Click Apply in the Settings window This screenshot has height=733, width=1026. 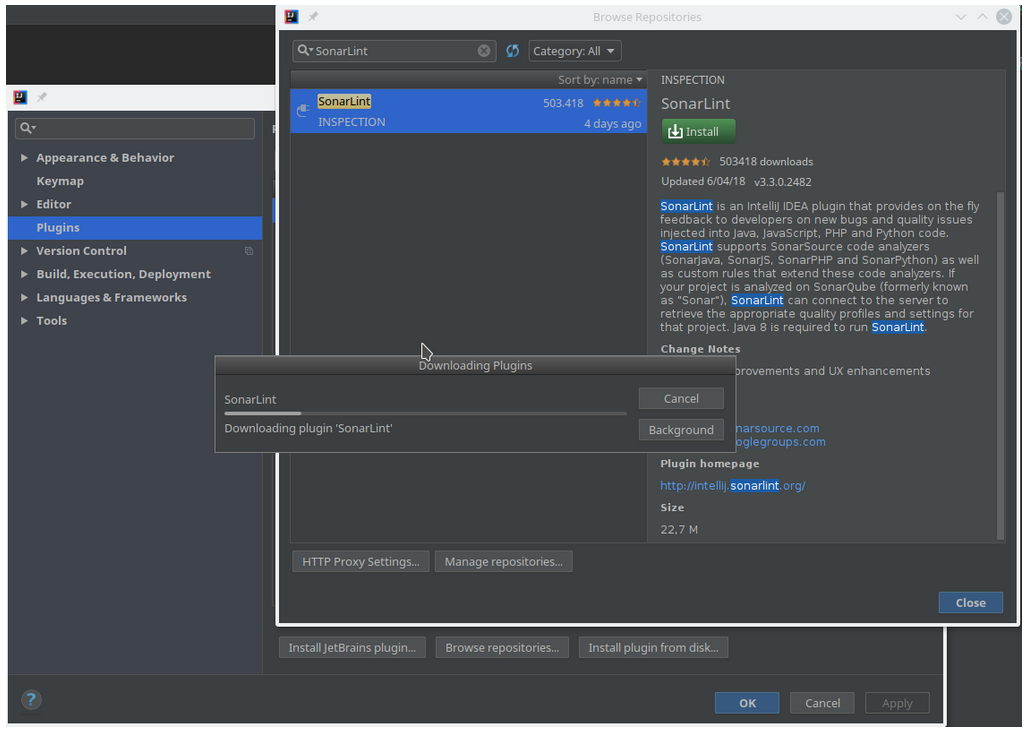point(897,703)
